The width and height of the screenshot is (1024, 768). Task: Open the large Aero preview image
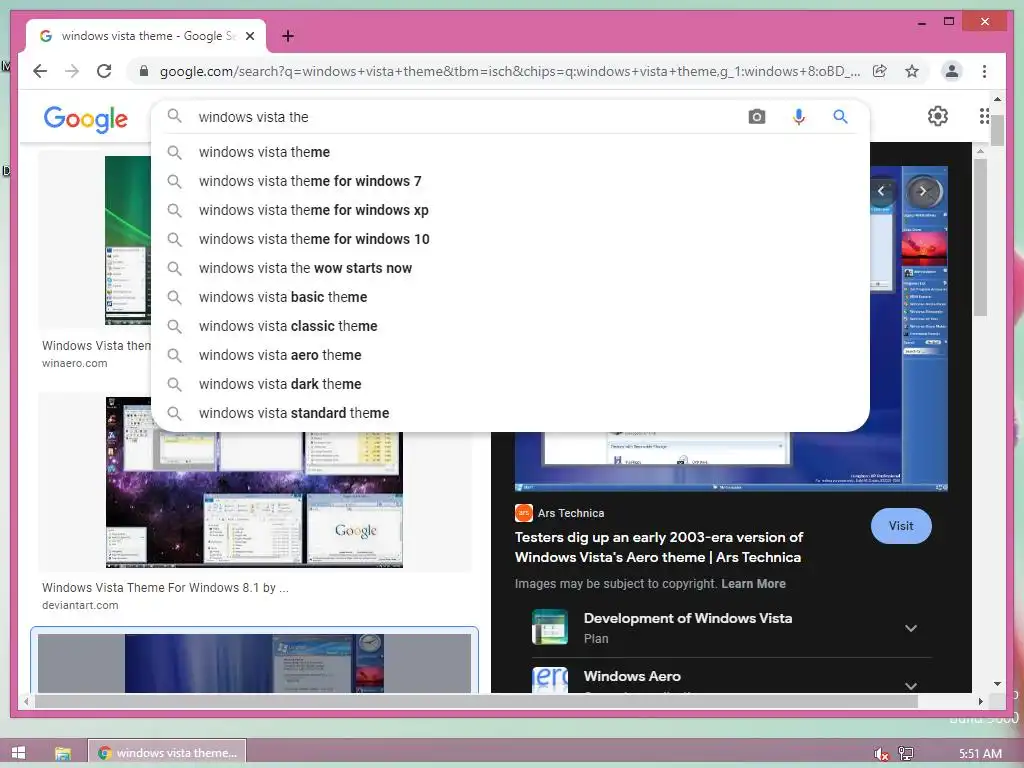pos(731,460)
